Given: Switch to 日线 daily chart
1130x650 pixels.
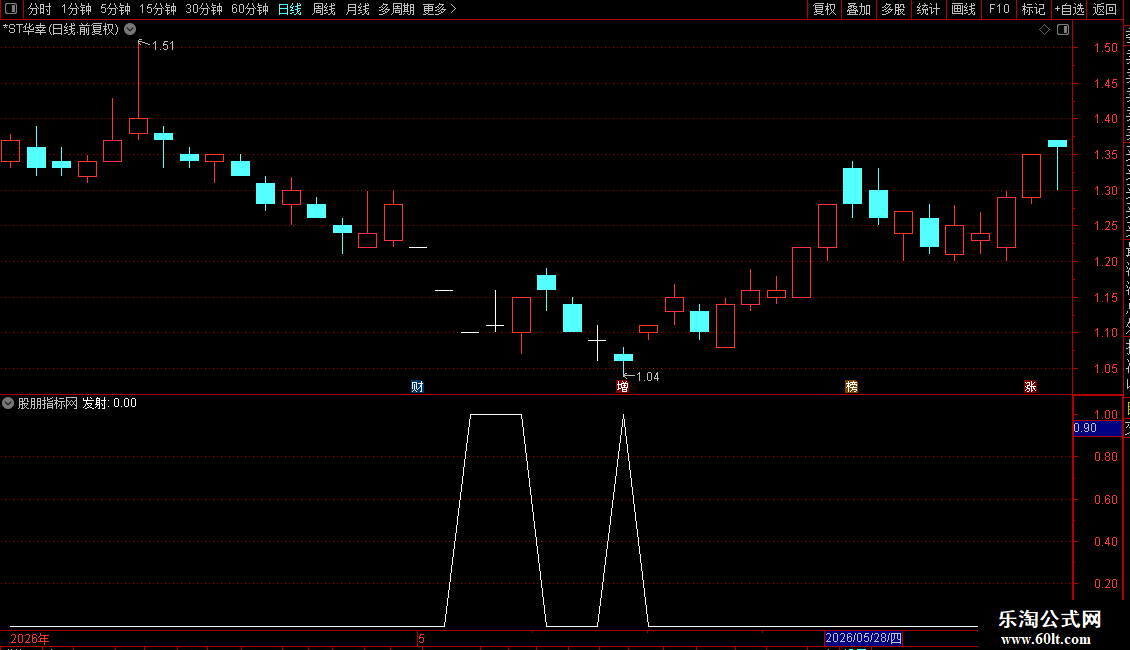Looking at the screenshot, I should [x=290, y=9].
